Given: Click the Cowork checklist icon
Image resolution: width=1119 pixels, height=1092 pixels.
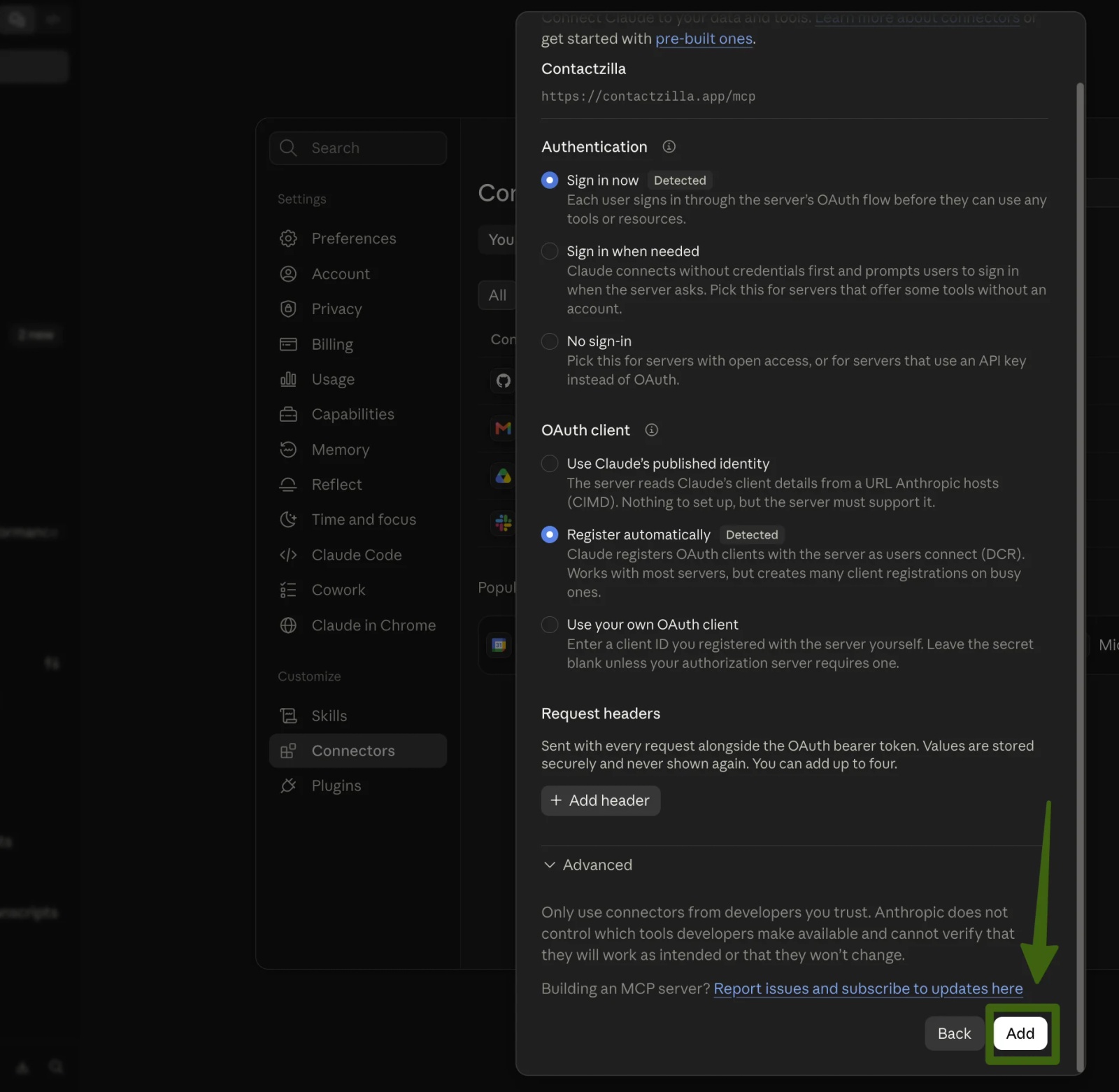Looking at the screenshot, I should point(288,590).
